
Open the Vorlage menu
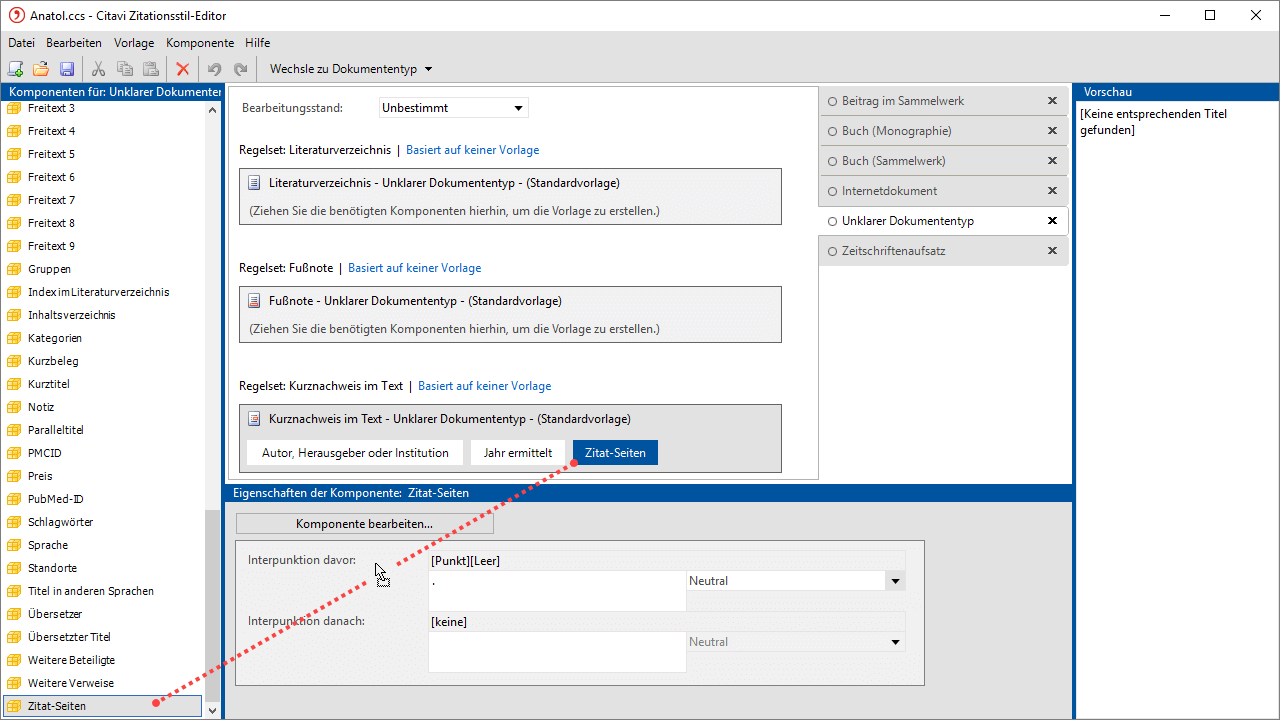(134, 43)
